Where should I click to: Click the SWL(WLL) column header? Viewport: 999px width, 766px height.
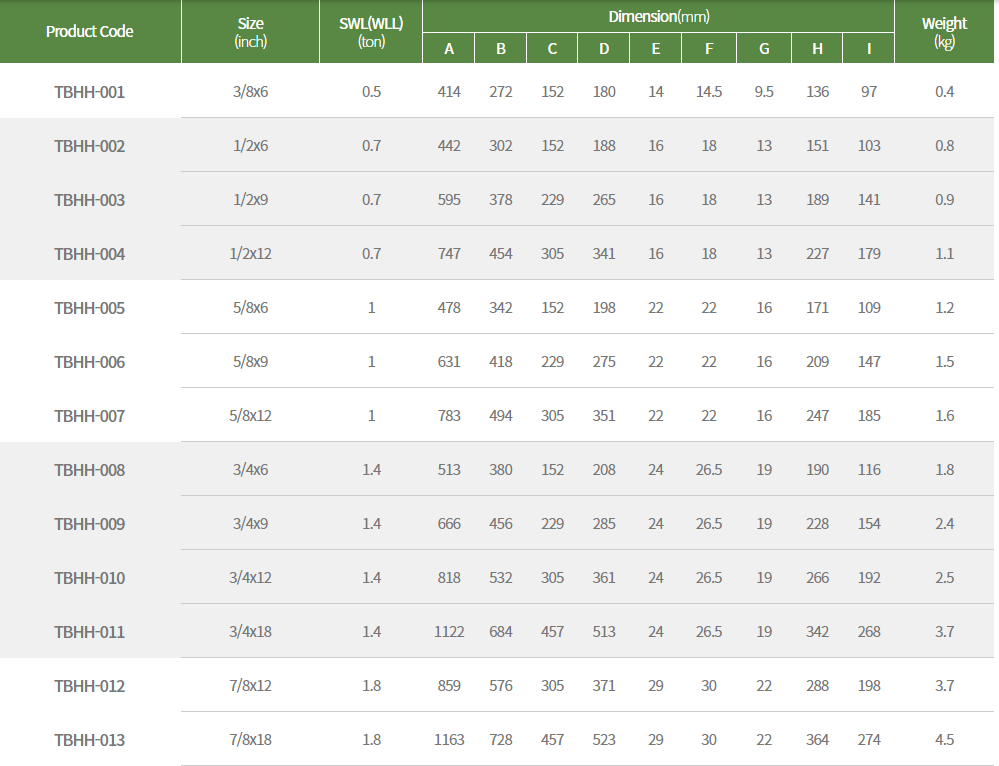click(371, 32)
